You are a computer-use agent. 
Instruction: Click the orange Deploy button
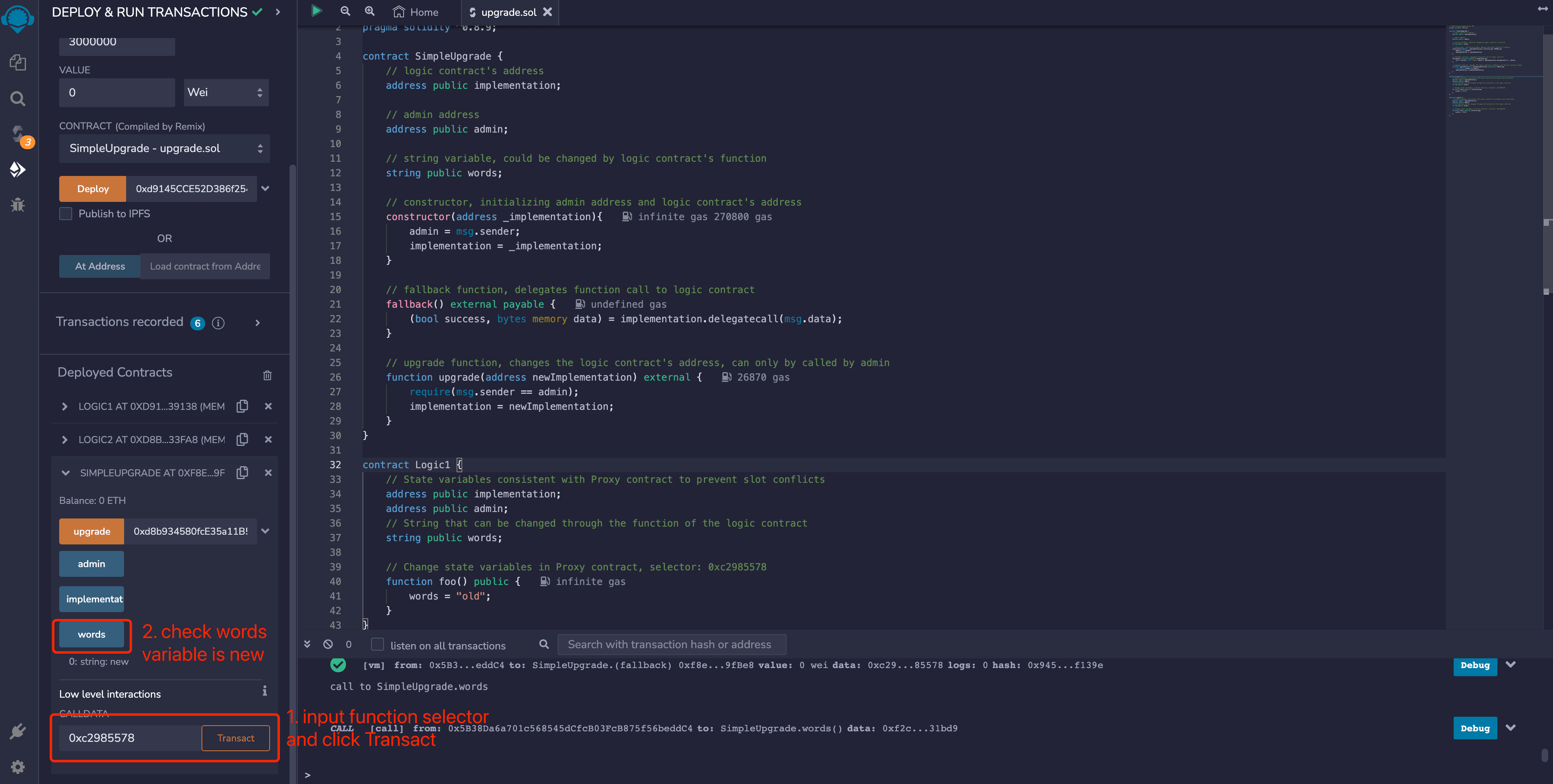point(93,189)
